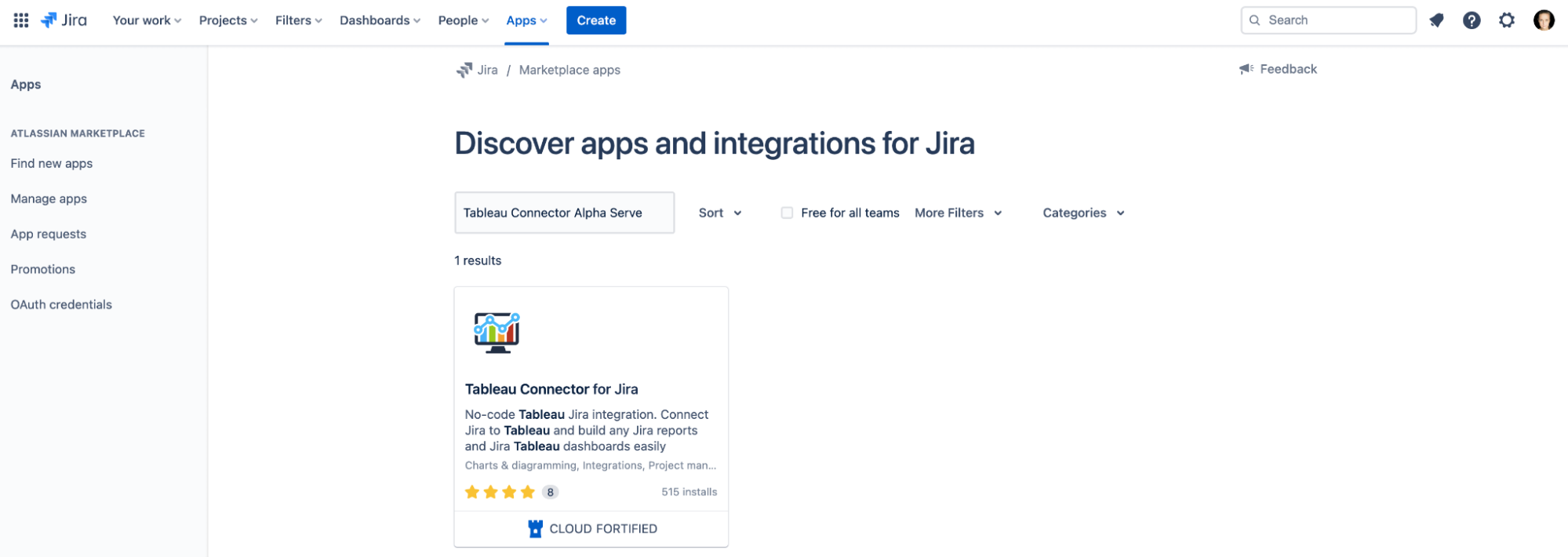Open the People menu
This screenshot has height=557, width=1568.
(x=464, y=20)
